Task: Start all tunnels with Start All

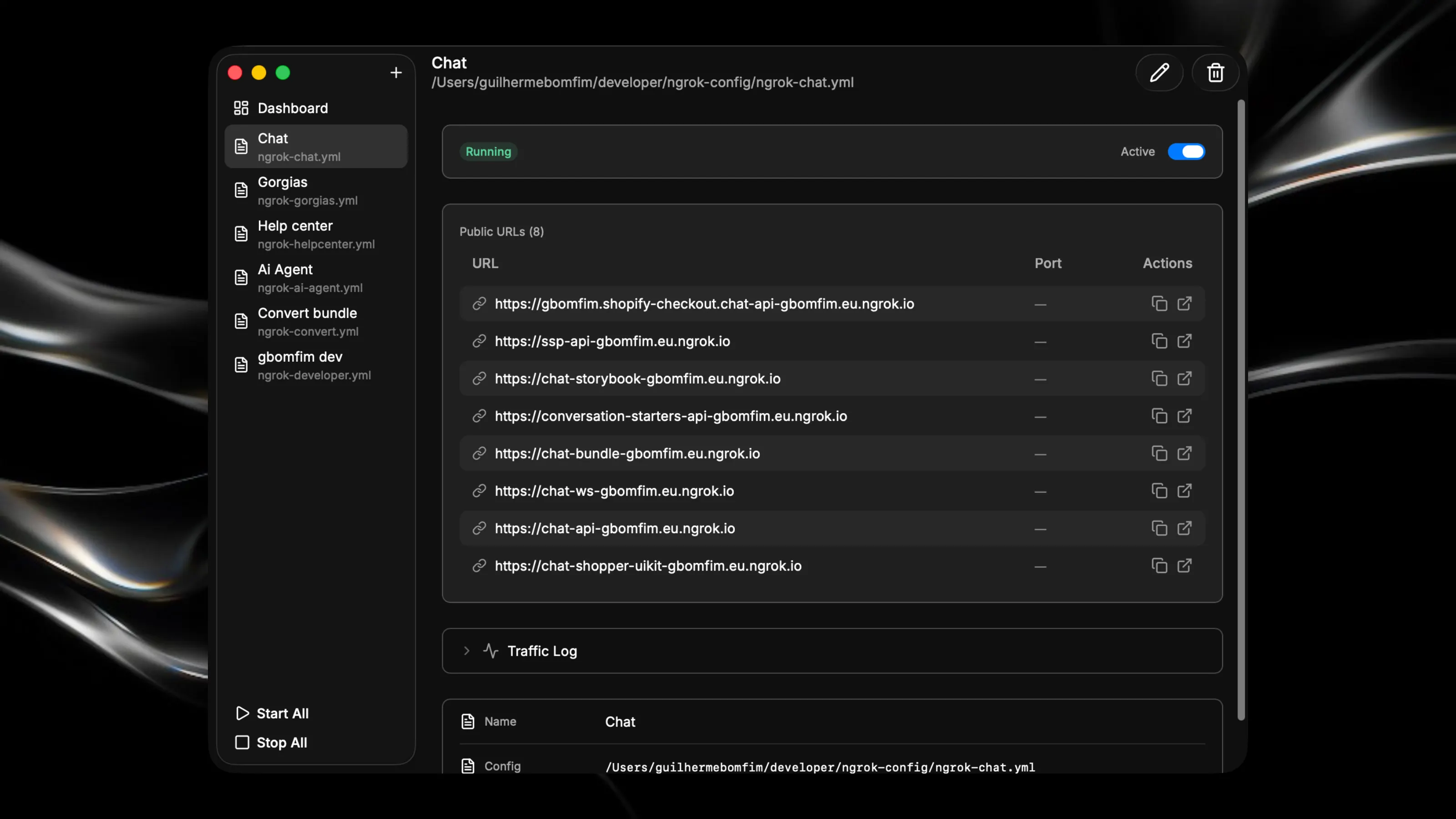Action: click(273, 714)
